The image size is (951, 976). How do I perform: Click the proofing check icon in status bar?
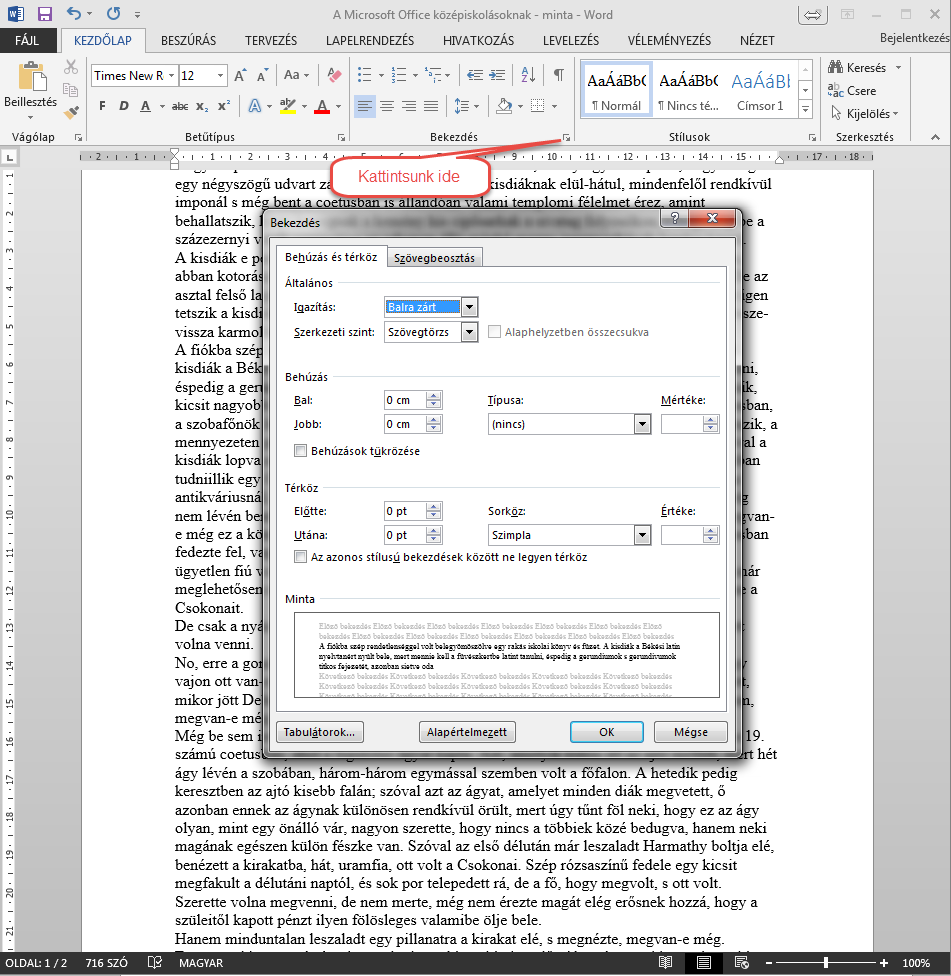[x=155, y=962]
